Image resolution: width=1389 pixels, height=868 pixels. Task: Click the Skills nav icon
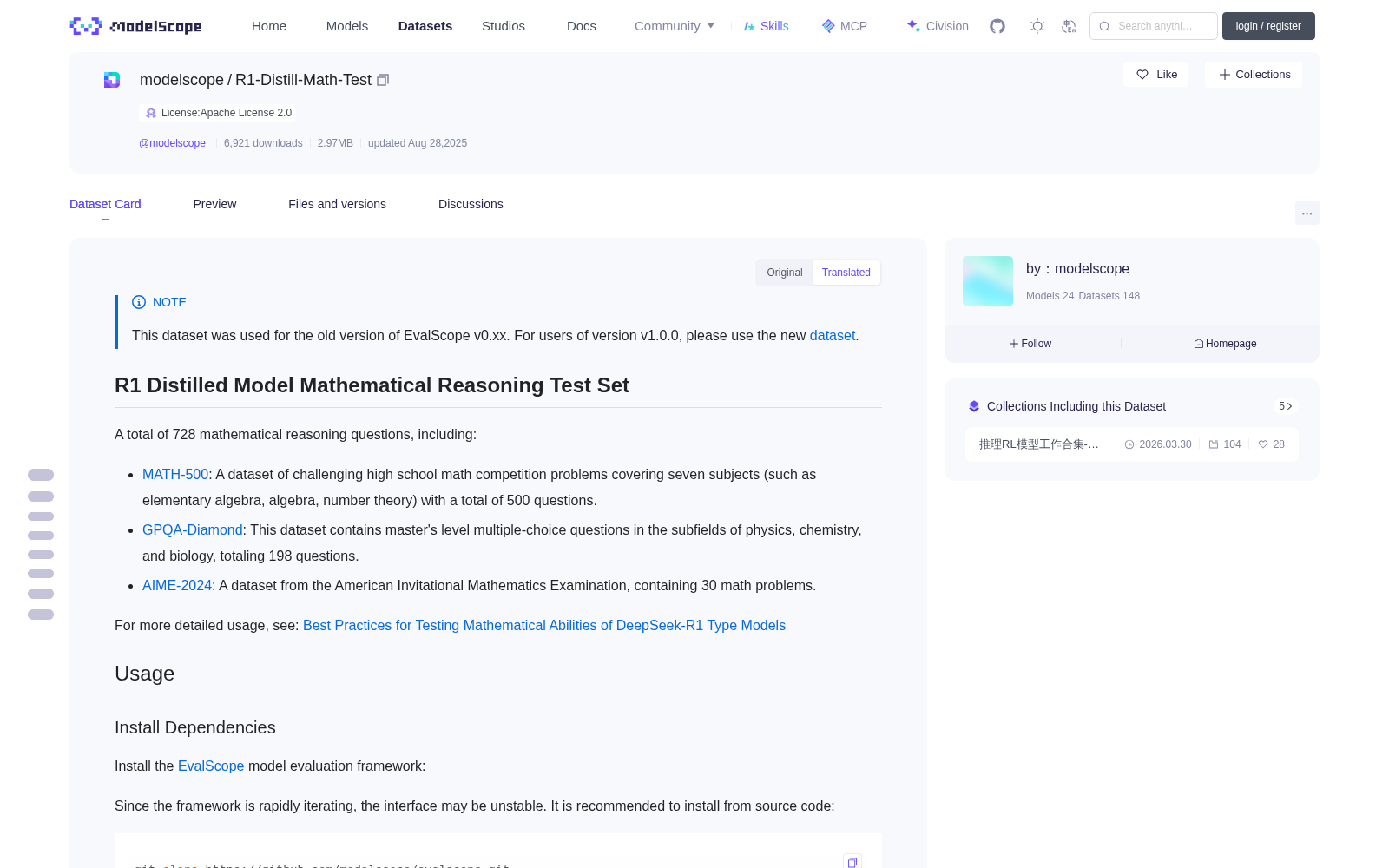tap(749, 26)
